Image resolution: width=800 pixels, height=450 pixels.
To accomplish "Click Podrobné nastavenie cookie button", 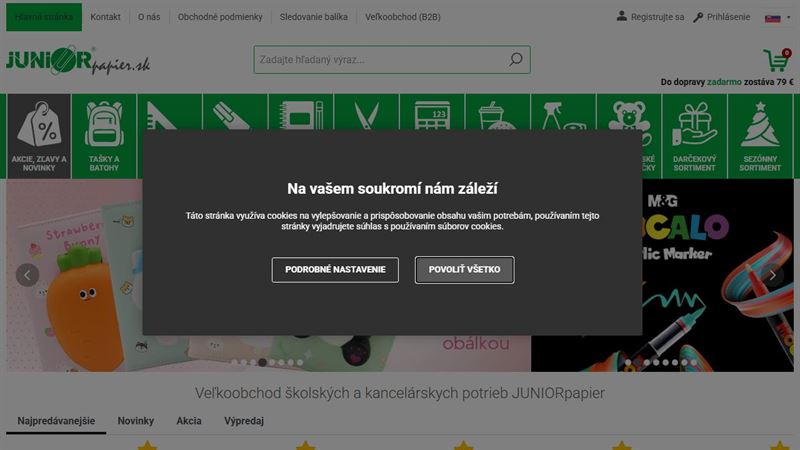I will (x=335, y=269).
